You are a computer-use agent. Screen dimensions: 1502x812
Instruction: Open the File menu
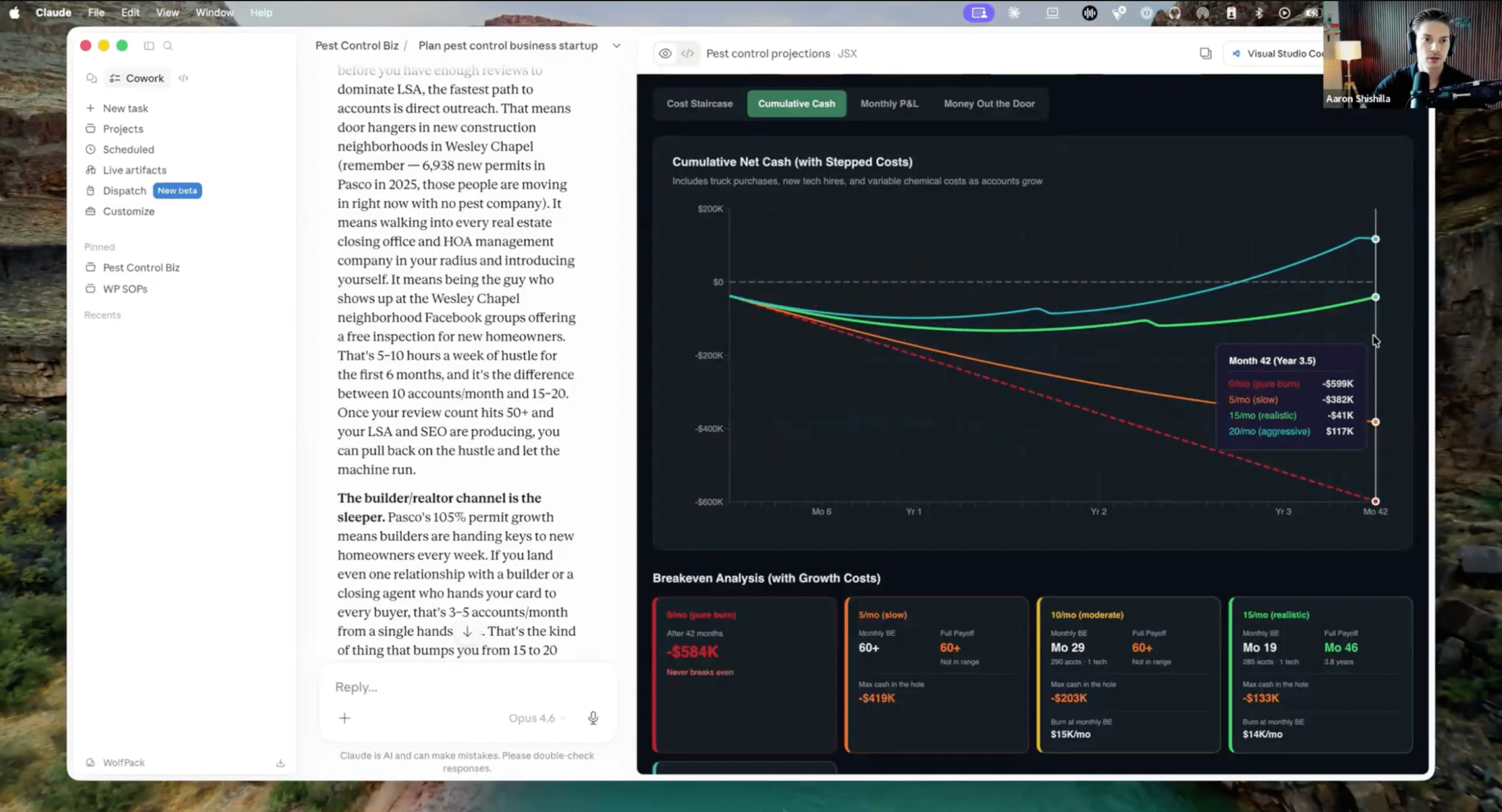point(96,12)
